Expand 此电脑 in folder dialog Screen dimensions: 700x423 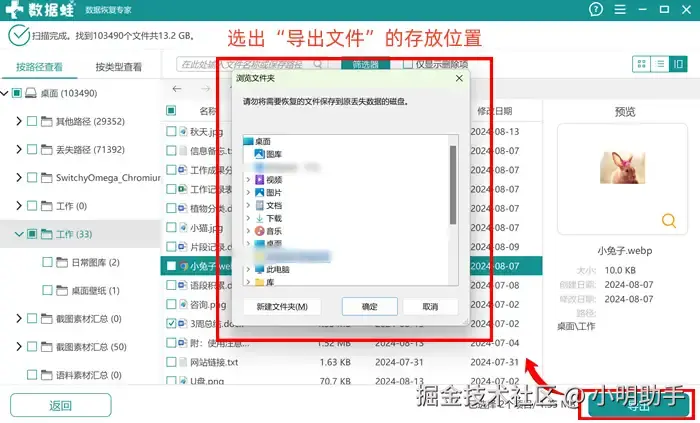click(248, 270)
